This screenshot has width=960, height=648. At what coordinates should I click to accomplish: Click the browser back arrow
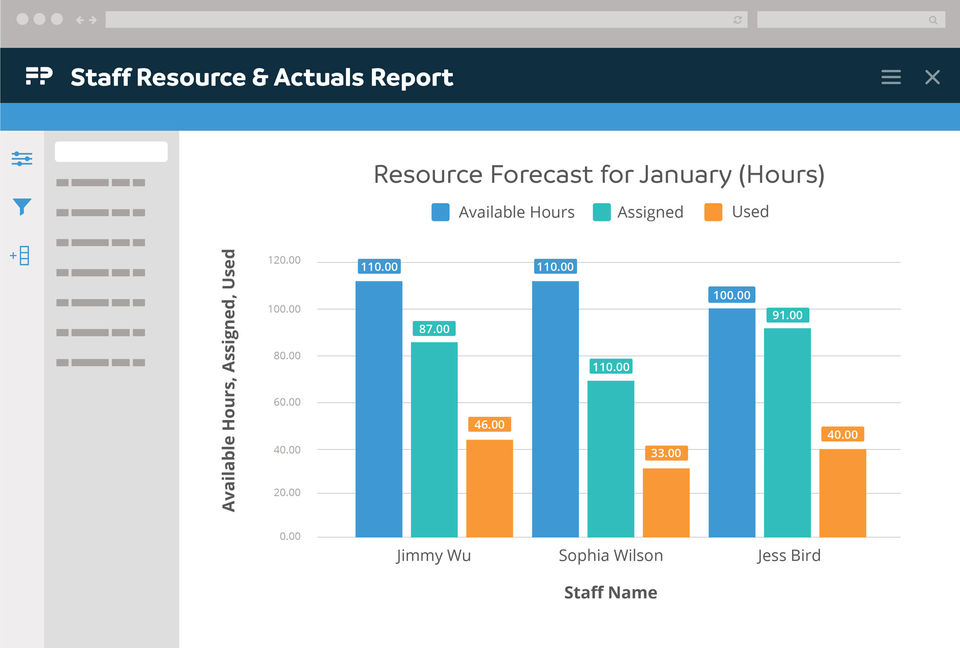[x=80, y=19]
